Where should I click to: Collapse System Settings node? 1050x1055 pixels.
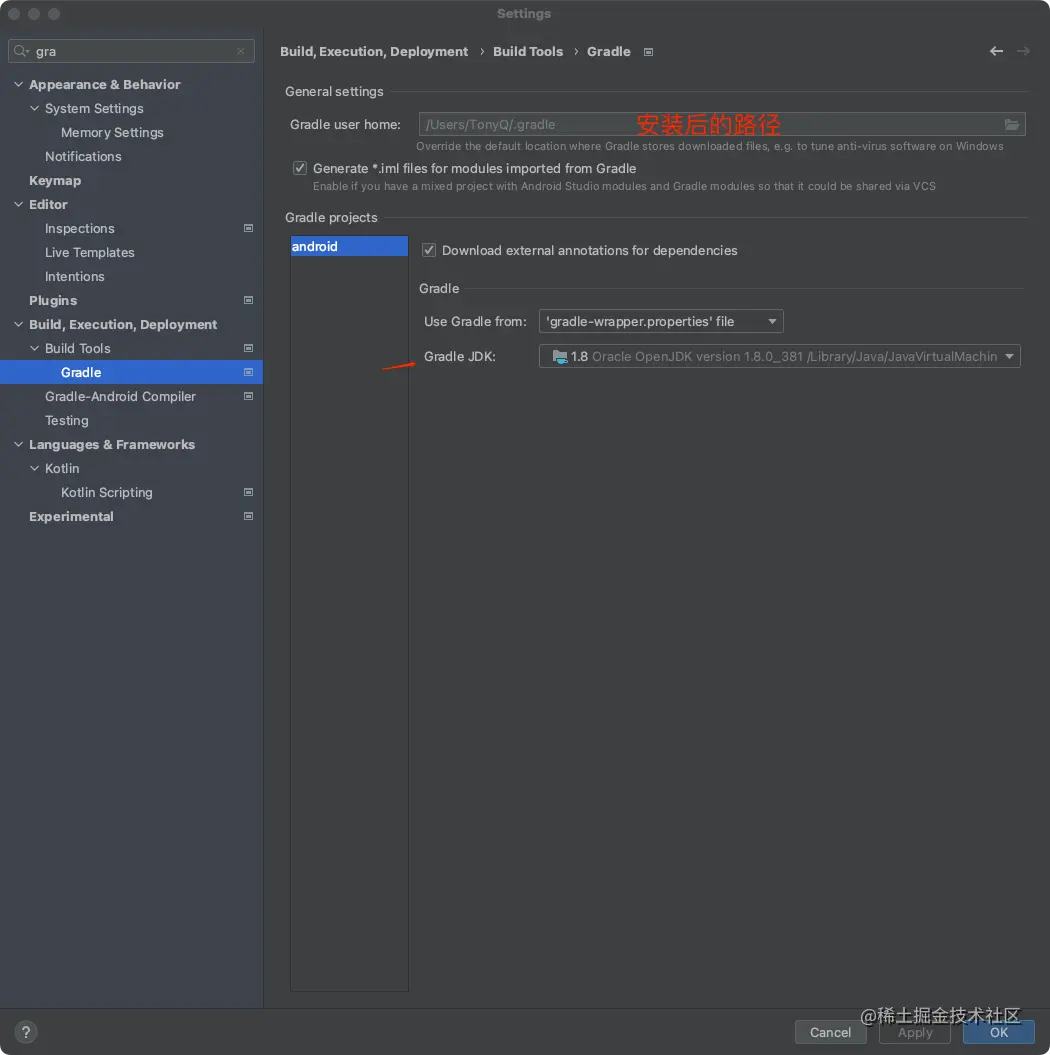click(x=35, y=108)
